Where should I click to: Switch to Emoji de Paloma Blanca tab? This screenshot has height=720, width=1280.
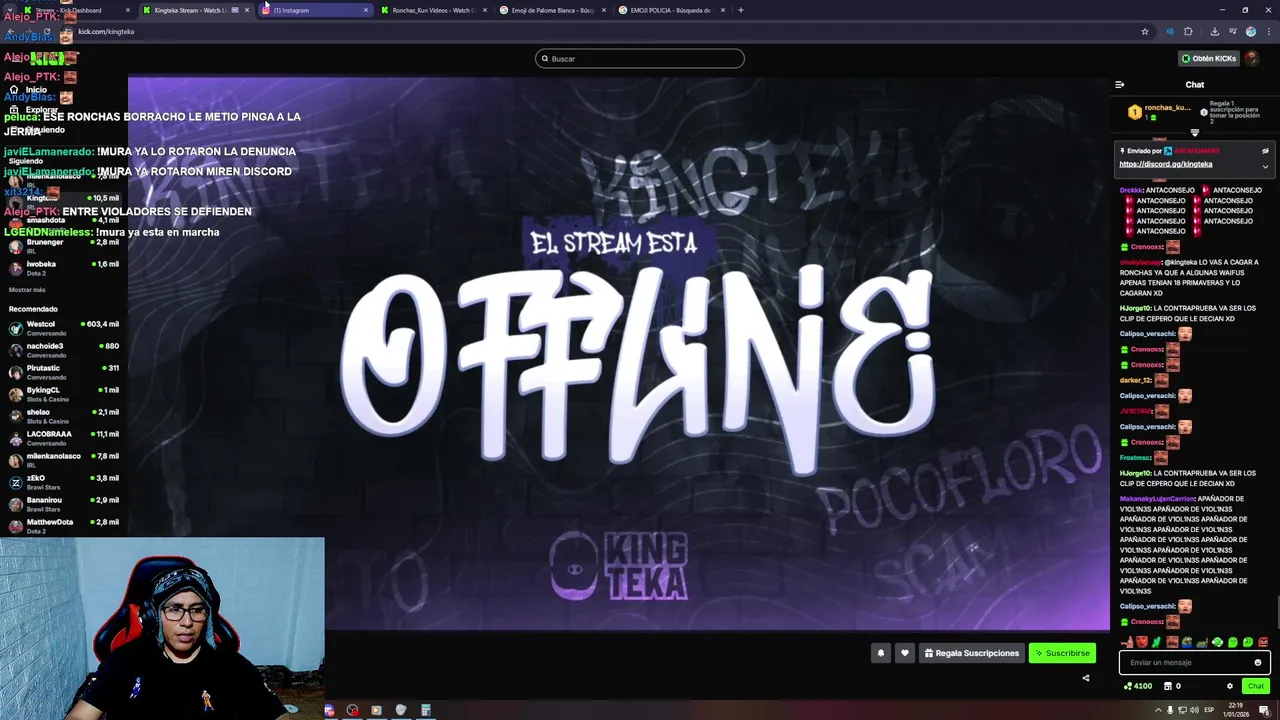[552, 10]
